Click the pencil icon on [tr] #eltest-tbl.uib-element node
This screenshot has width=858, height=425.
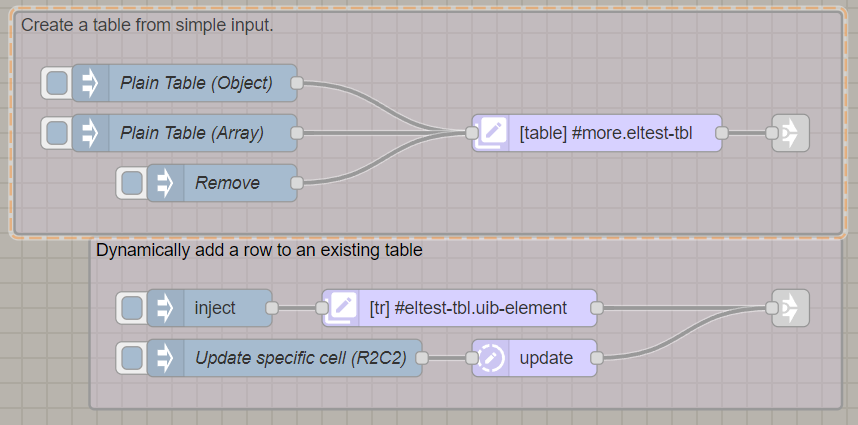341,308
